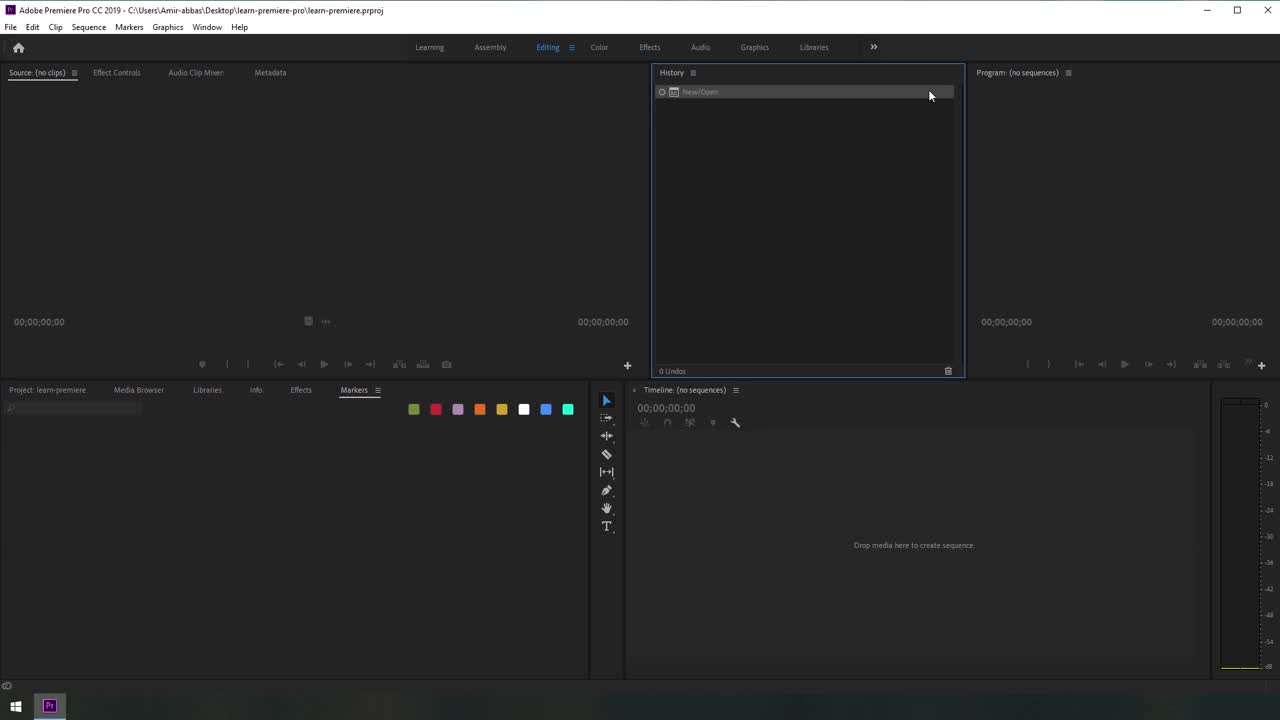
Task: Select the Ripple Edit tool
Action: (606, 436)
